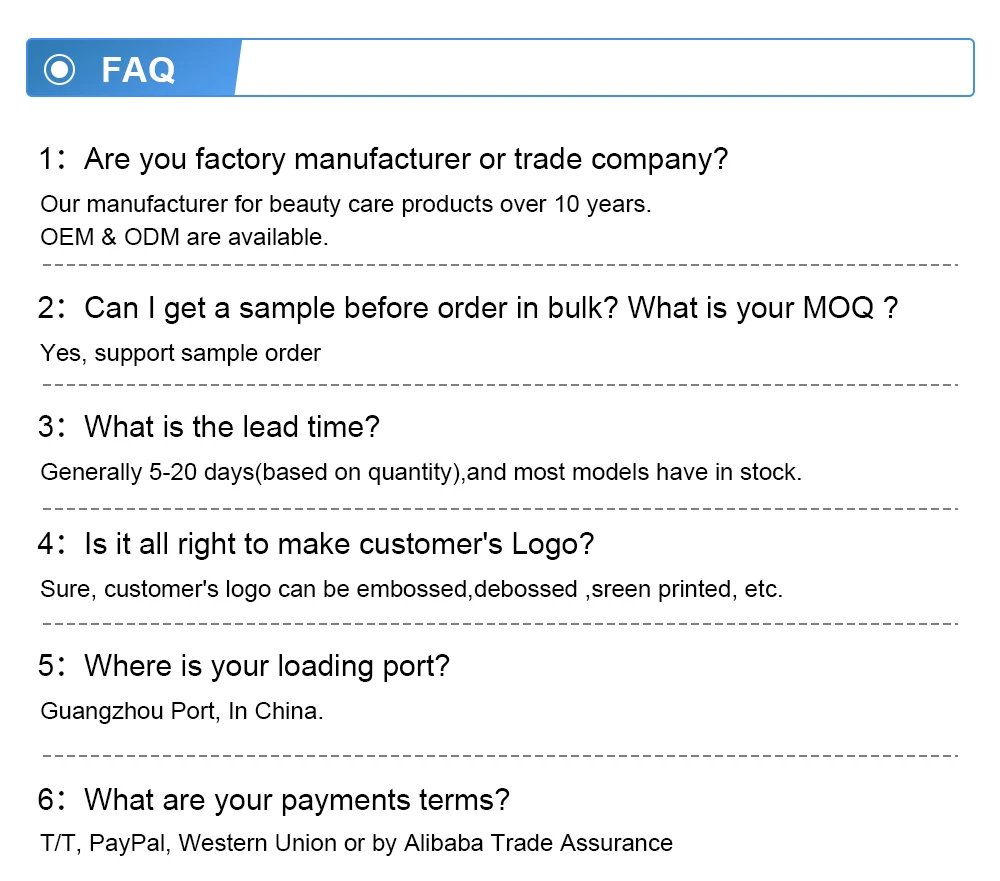
Task: Expand the 'Where is your loading port?' question
Action: (267, 665)
